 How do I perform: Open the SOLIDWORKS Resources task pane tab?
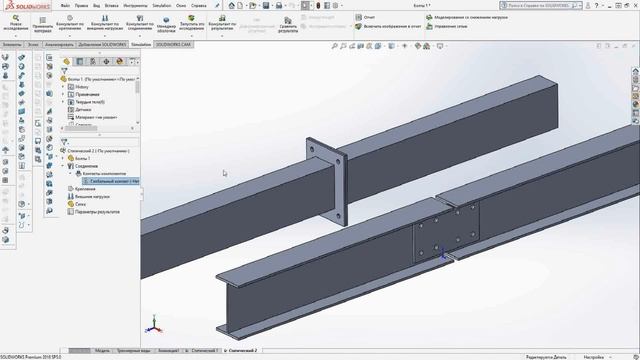pyautogui.click(x=636, y=71)
